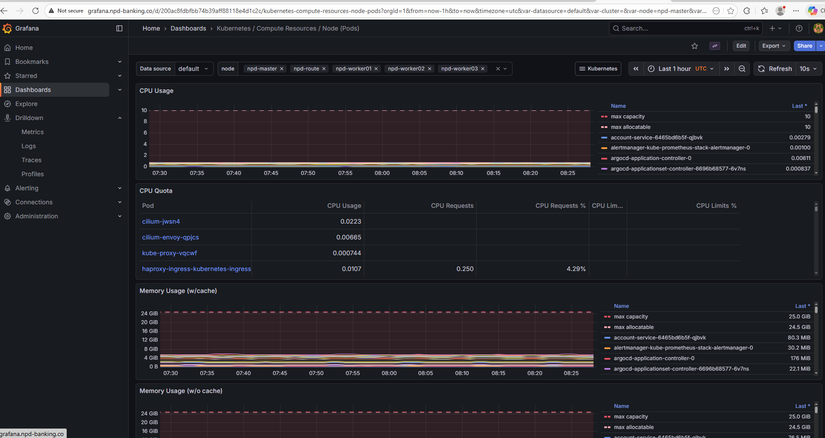This screenshot has width=825, height=438.
Task: Open the Export menu
Action: tap(773, 46)
